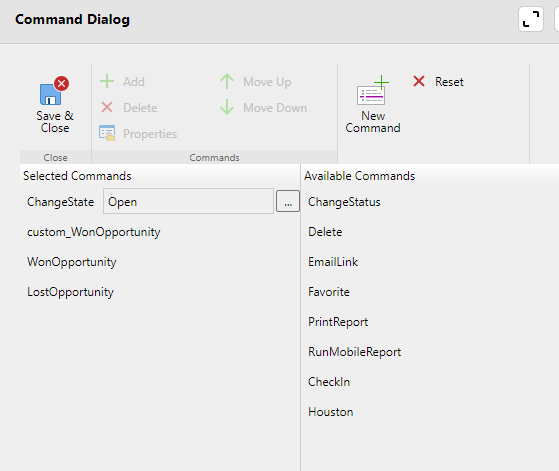Select custom_WonOpportunity command
Viewport: 559px width, 471px height.
[x=94, y=232]
